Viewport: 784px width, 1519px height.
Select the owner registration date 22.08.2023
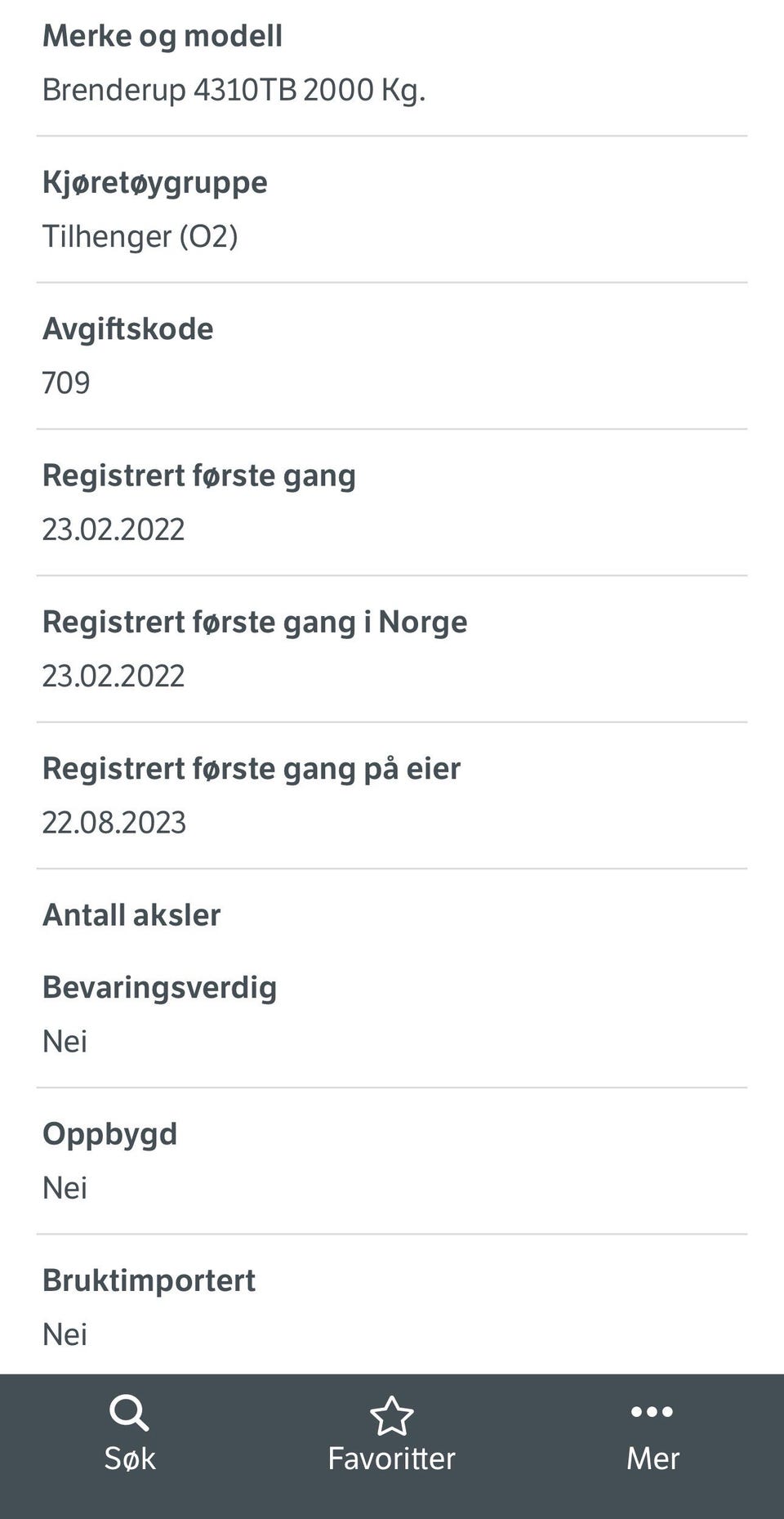point(114,822)
